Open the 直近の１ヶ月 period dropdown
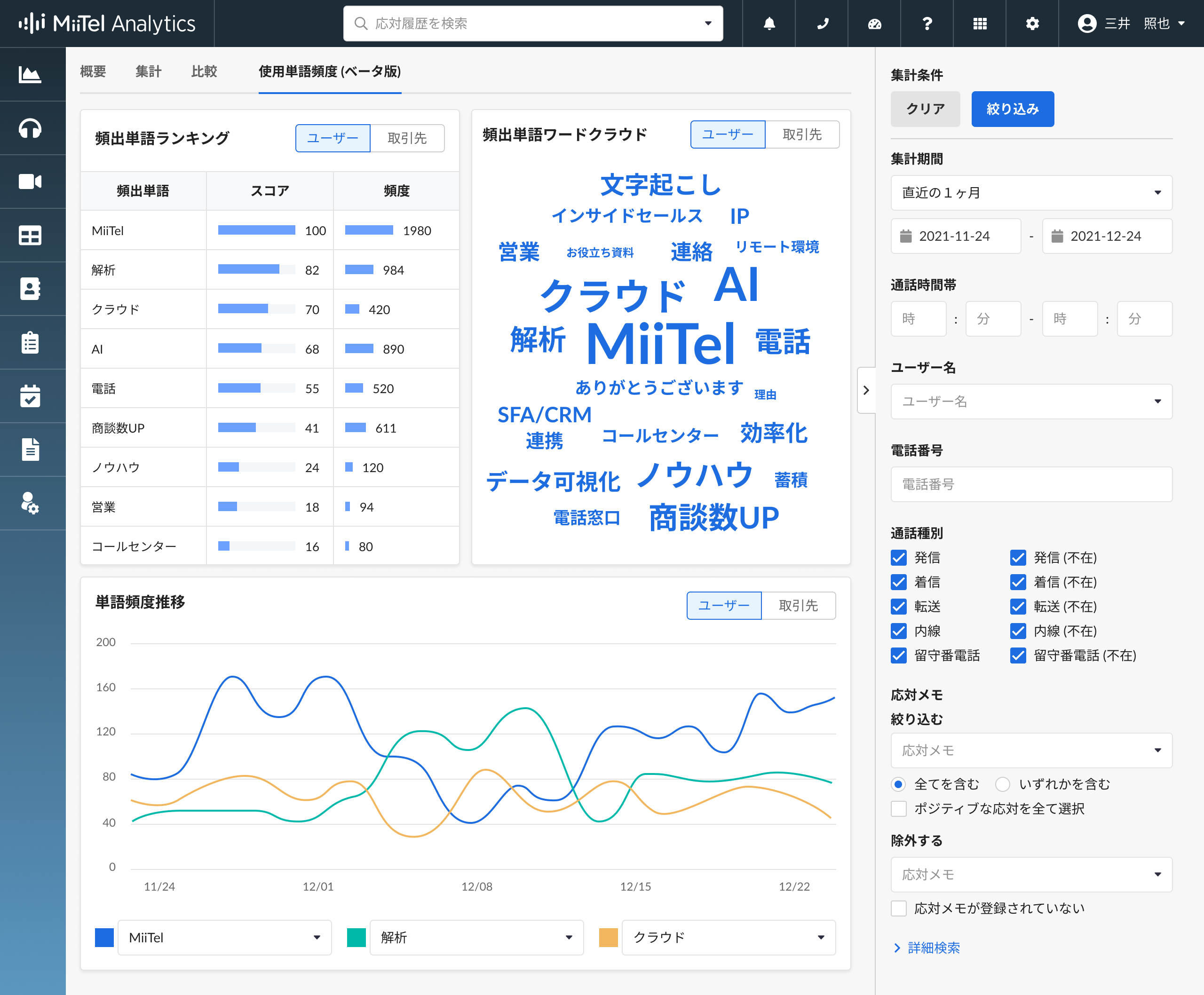 [x=1031, y=193]
